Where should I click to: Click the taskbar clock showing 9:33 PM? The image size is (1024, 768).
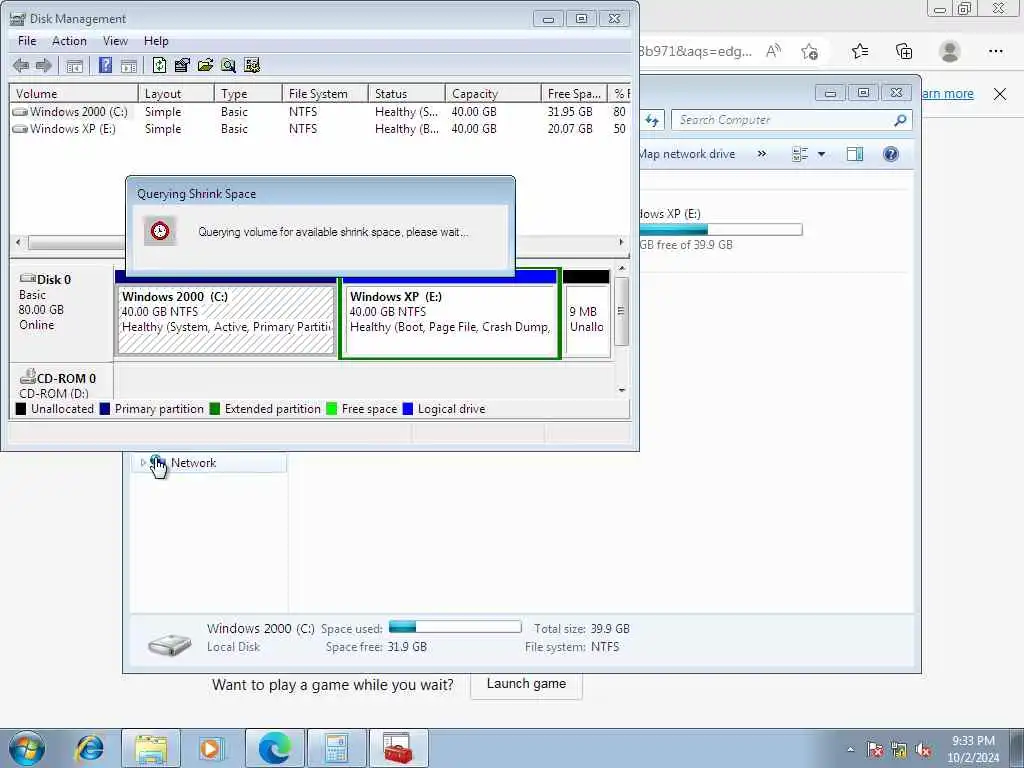(973, 749)
